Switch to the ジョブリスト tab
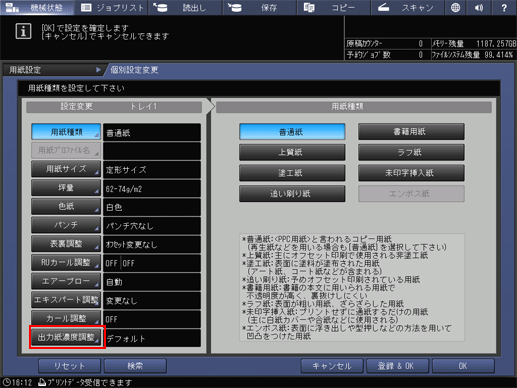Image resolution: width=517 pixels, height=388 pixels. click(x=112, y=7)
